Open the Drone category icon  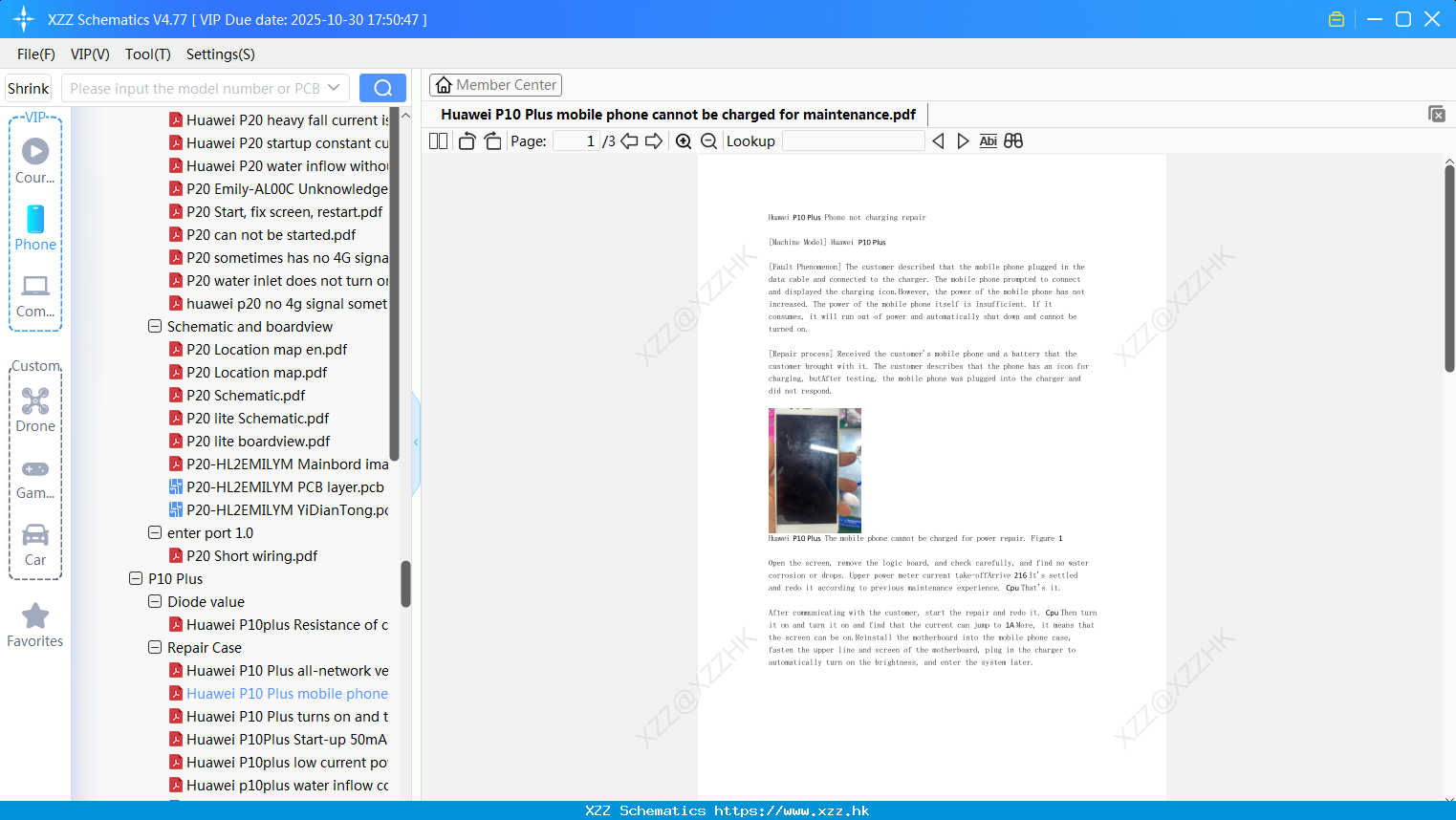pos(35,410)
